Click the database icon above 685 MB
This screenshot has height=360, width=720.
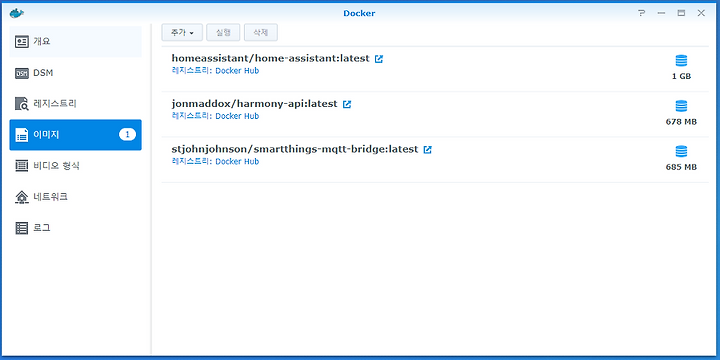point(681,152)
